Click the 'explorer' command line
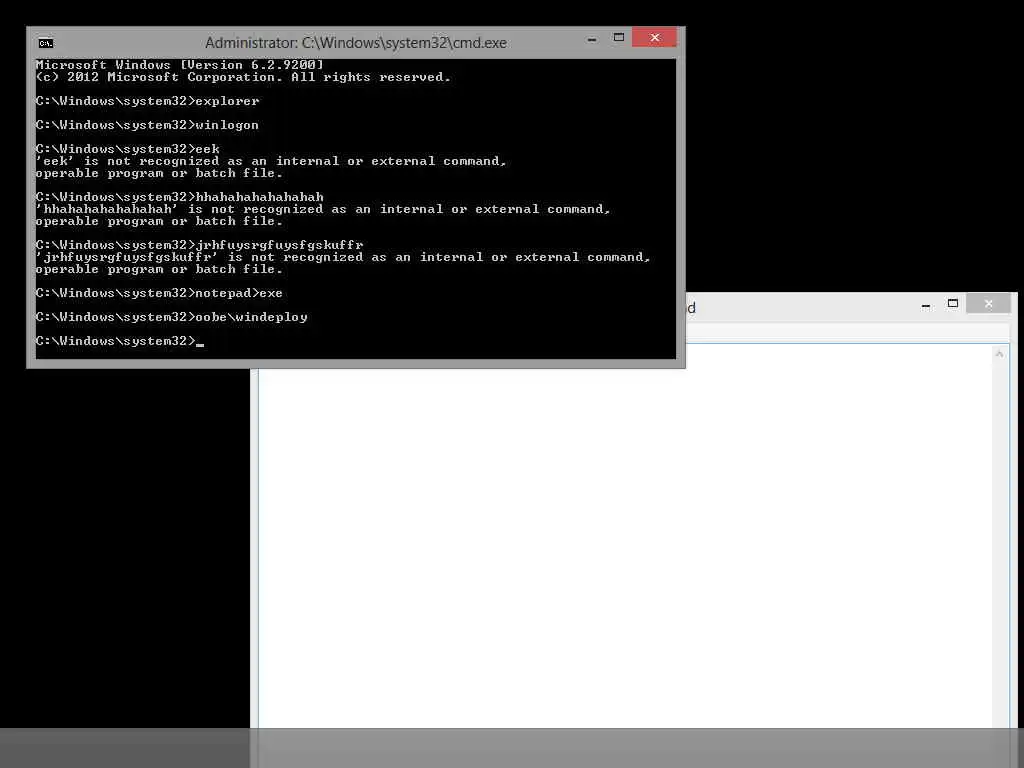 coord(148,101)
